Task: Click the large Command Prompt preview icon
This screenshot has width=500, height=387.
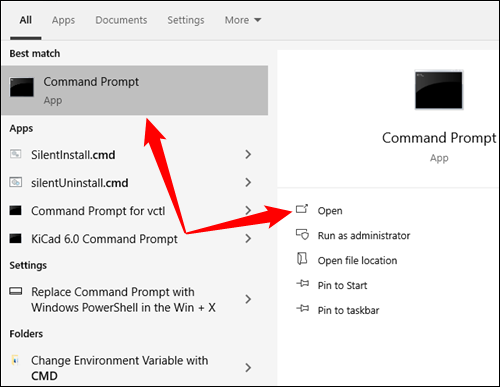Action: click(x=439, y=90)
